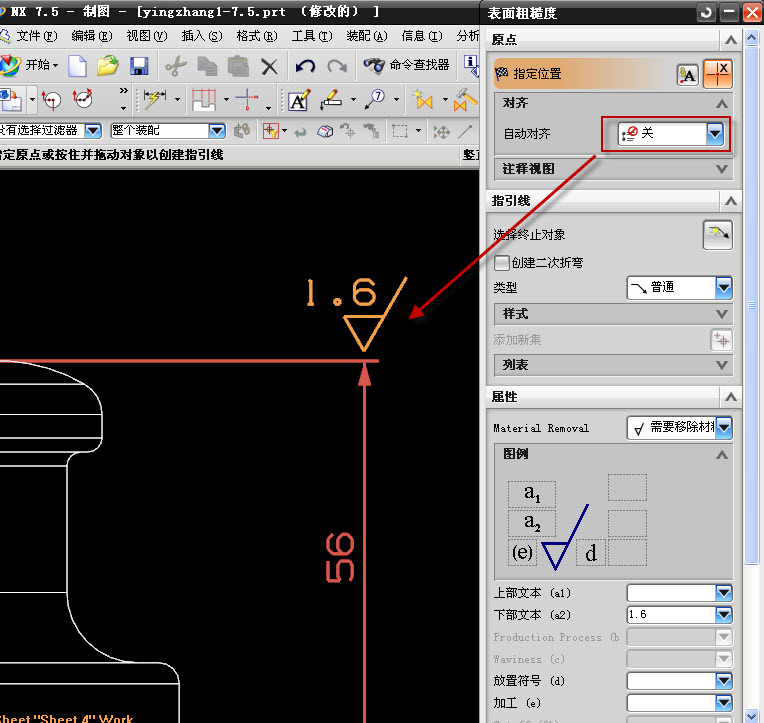Click the upper text (a1) input field
The width and height of the screenshot is (764, 723).
pos(671,593)
